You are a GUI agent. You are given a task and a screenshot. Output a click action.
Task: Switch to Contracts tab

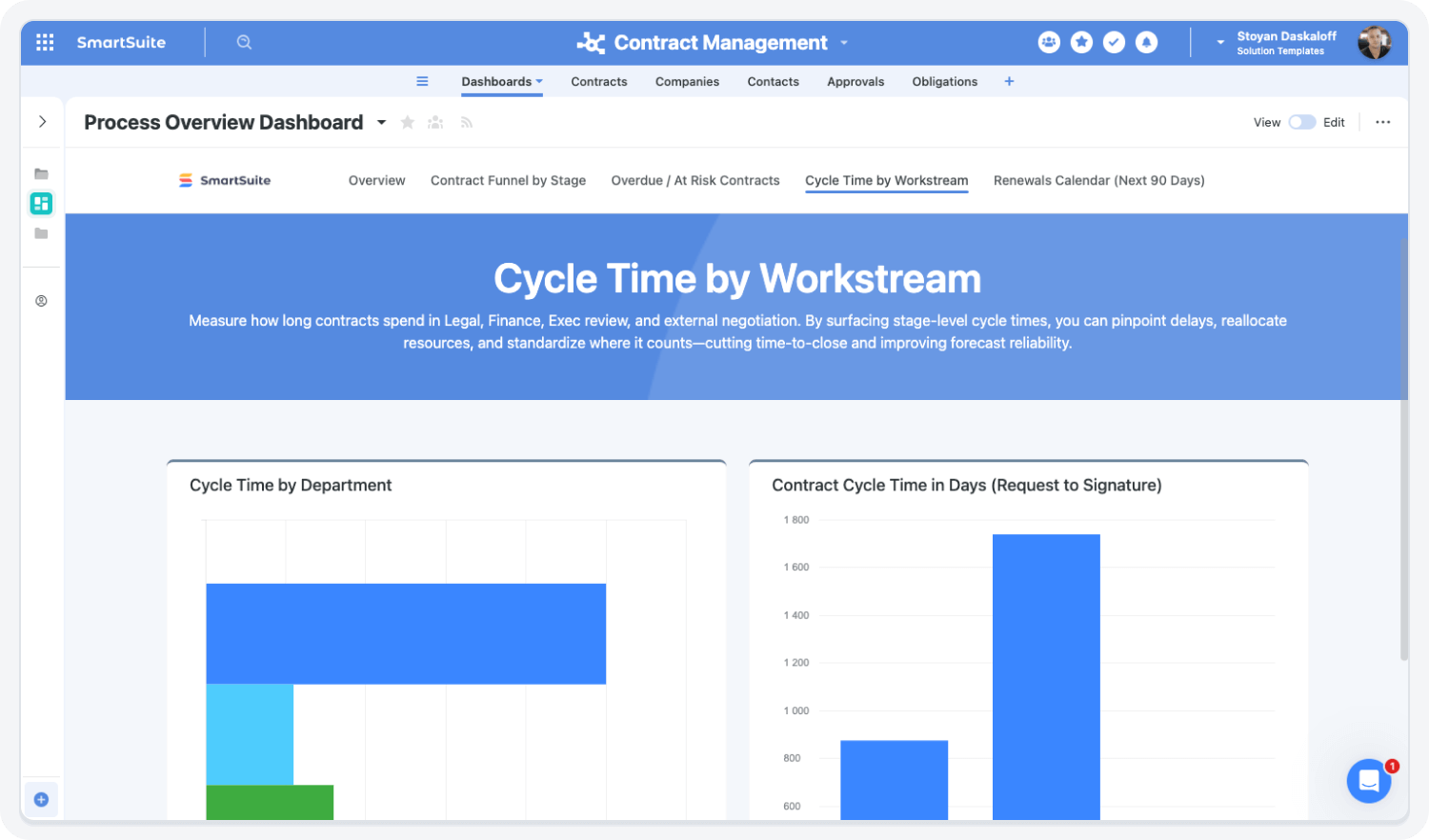[x=599, y=81]
